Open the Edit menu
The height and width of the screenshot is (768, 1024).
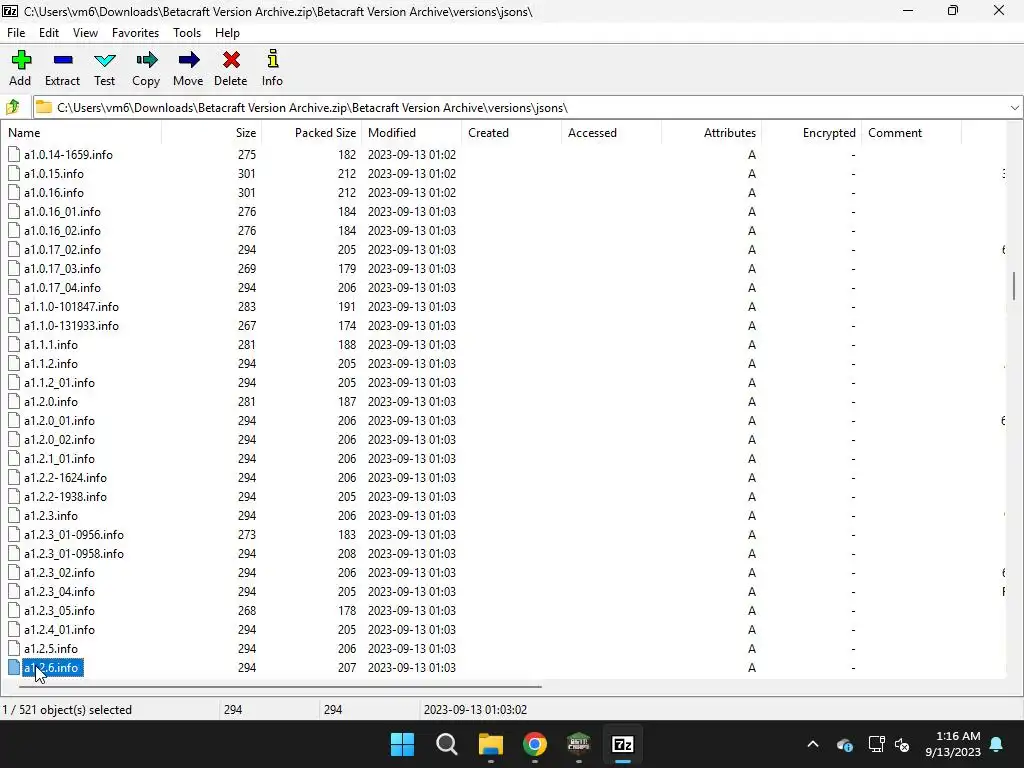[x=49, y=33]
